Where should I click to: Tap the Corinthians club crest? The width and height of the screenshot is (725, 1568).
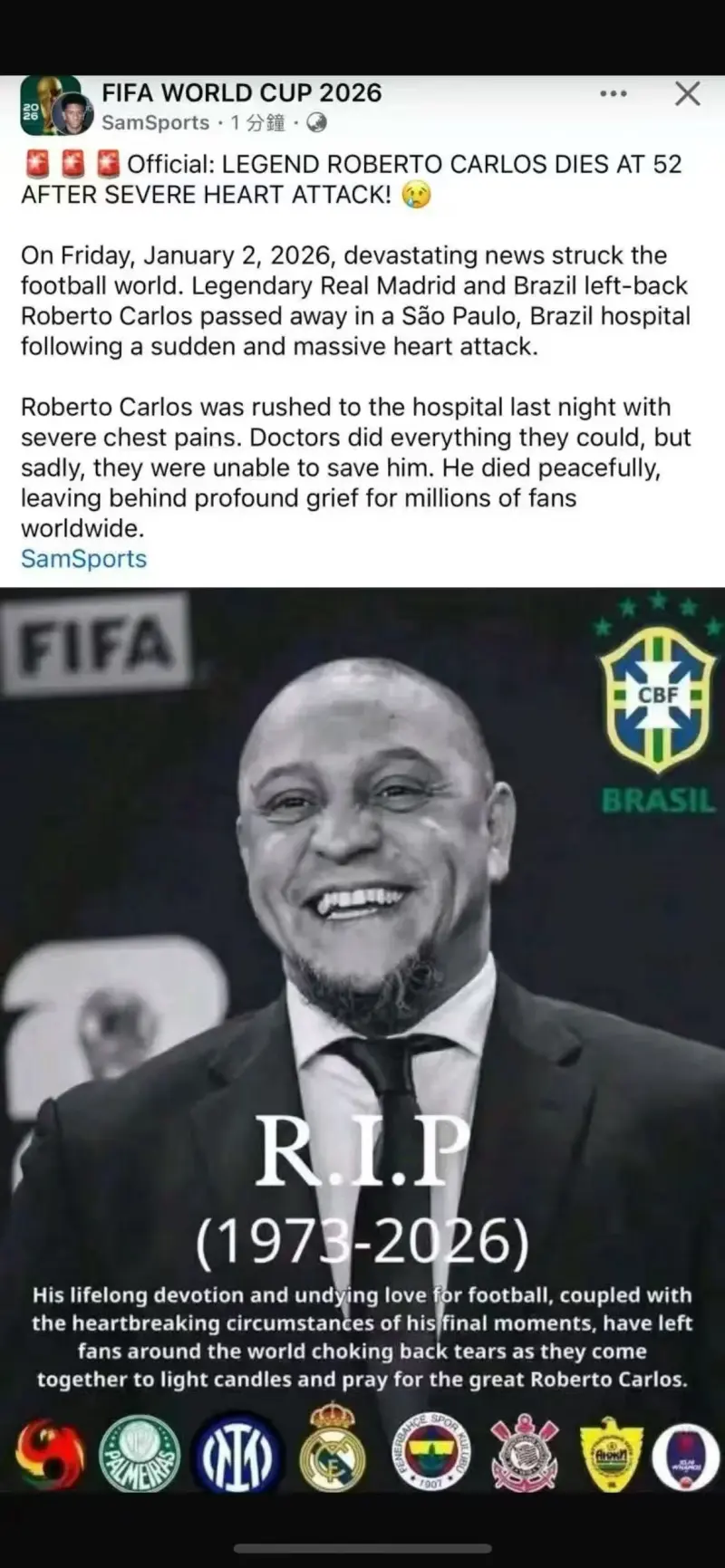click(x=524, y=1453)
